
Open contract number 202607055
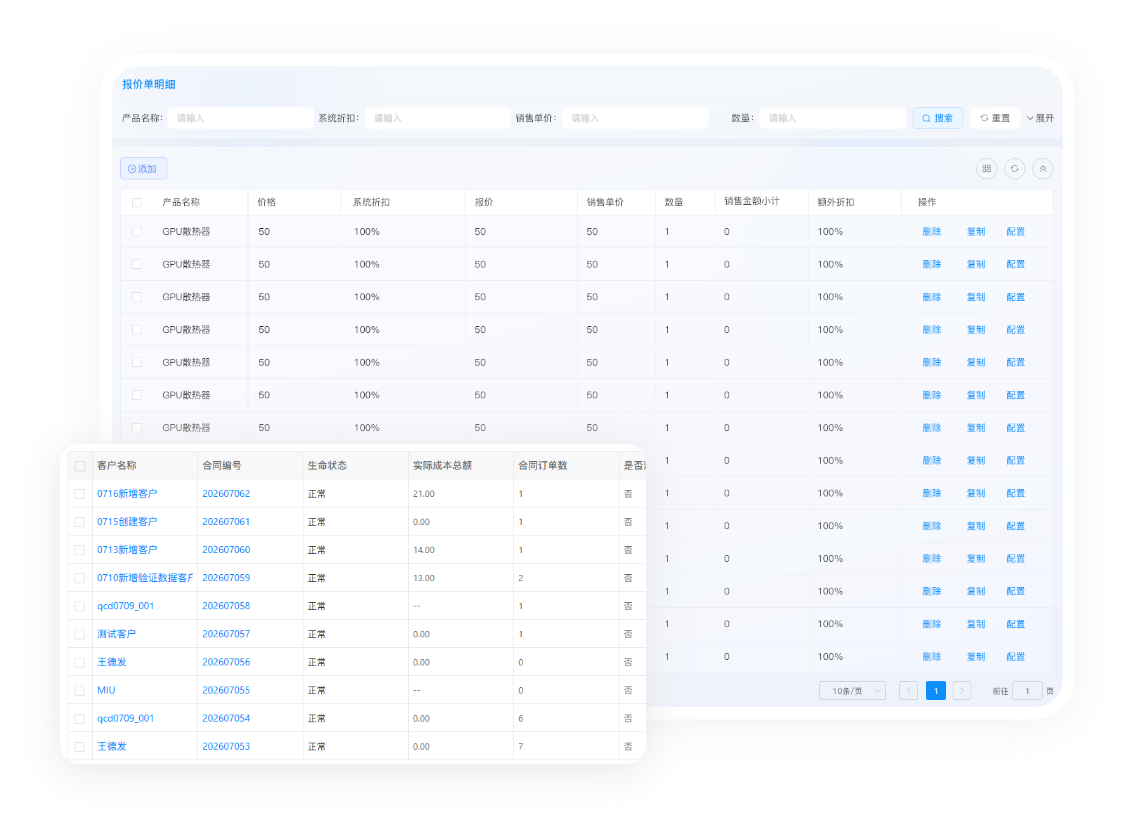226,690
